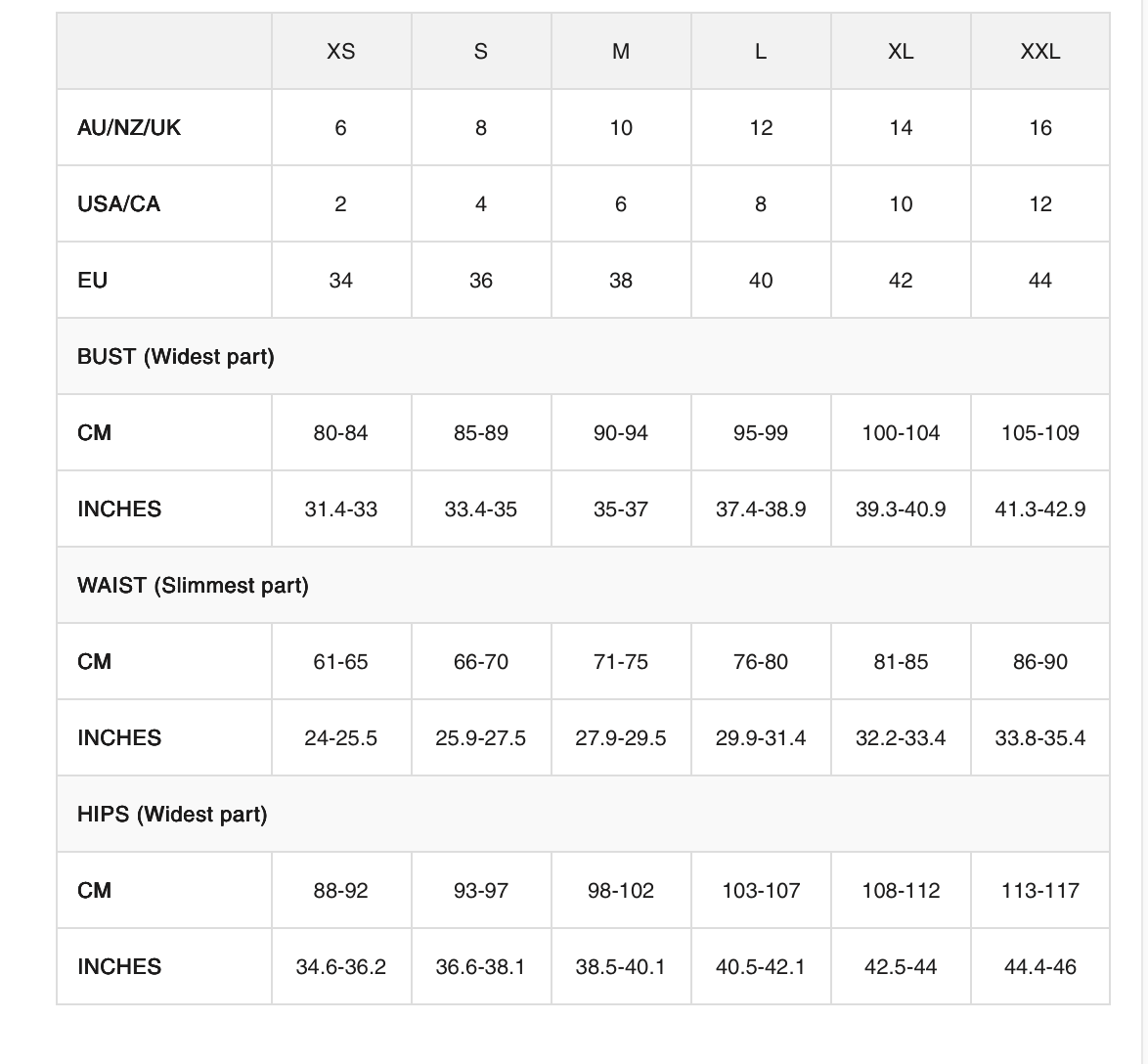Image resolution: width=1148 pixels, height=1064 pixels.
Task: Click the BUST (Widest part) section heading
Action: pyautogui.click(x=176, y=357)
